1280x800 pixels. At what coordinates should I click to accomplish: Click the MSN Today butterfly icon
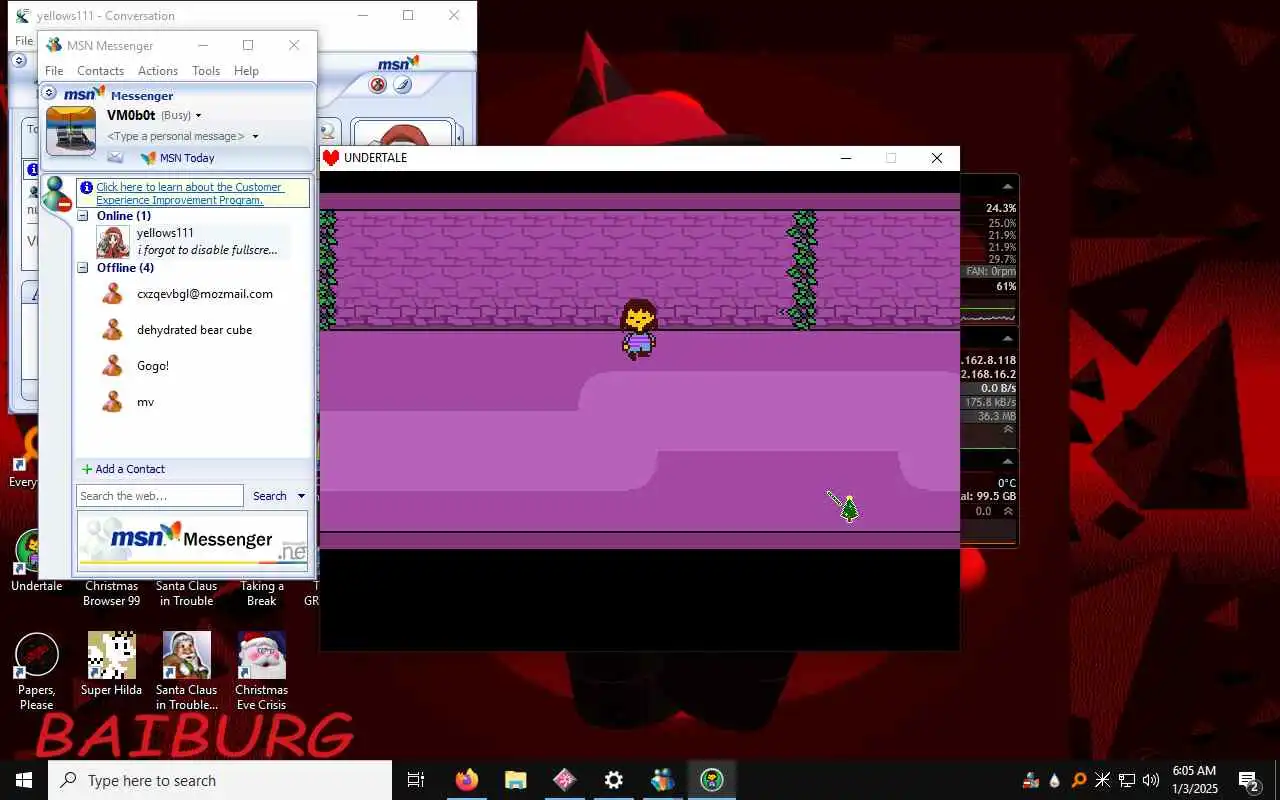[x=148, y=158]
